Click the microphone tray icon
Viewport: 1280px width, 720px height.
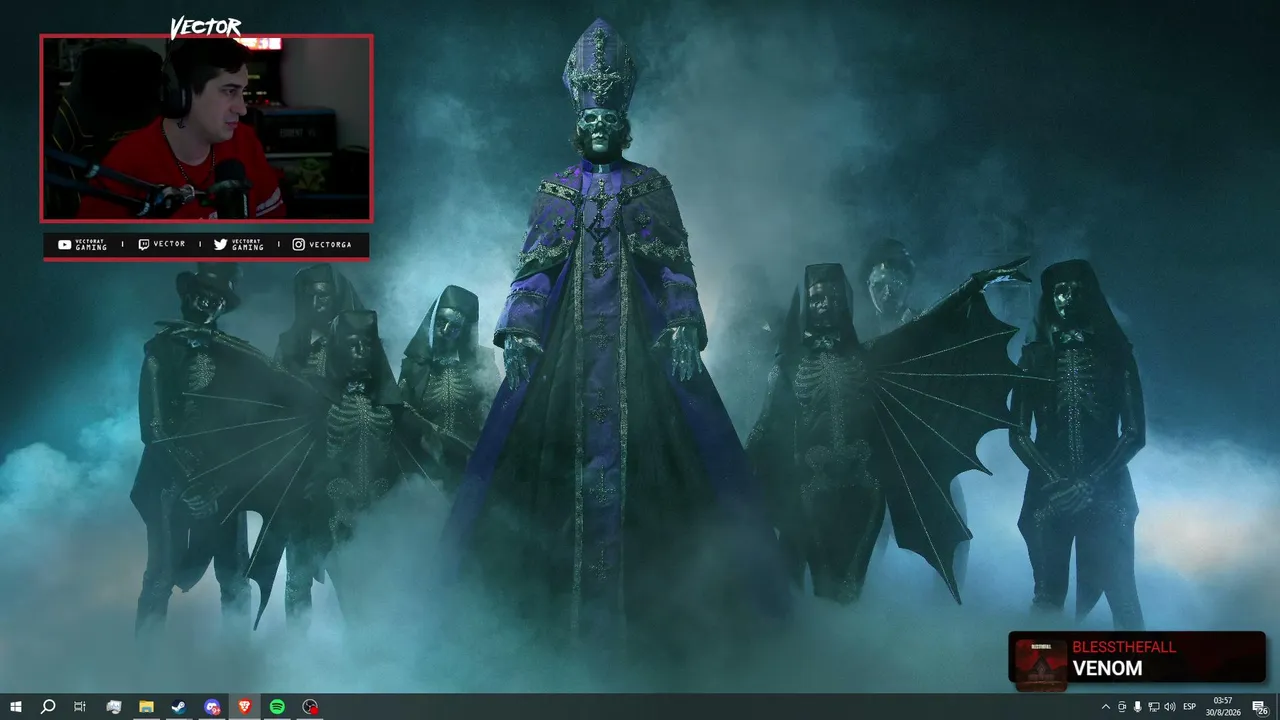tap(1138, 707)
